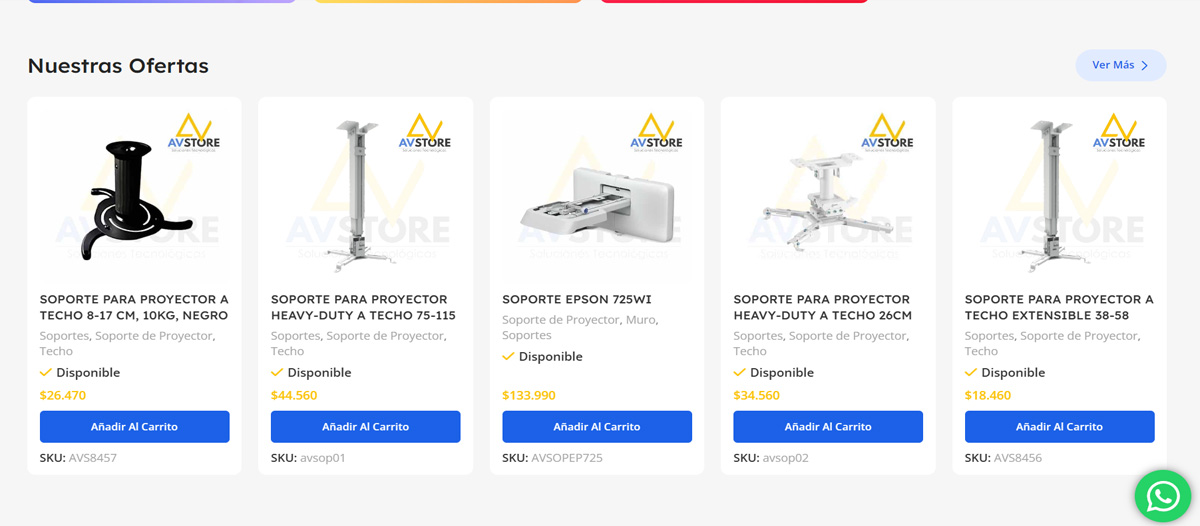
Task: Open Soporte Techo 8-17 cm Negro title
Action: [x=134, y=307]
